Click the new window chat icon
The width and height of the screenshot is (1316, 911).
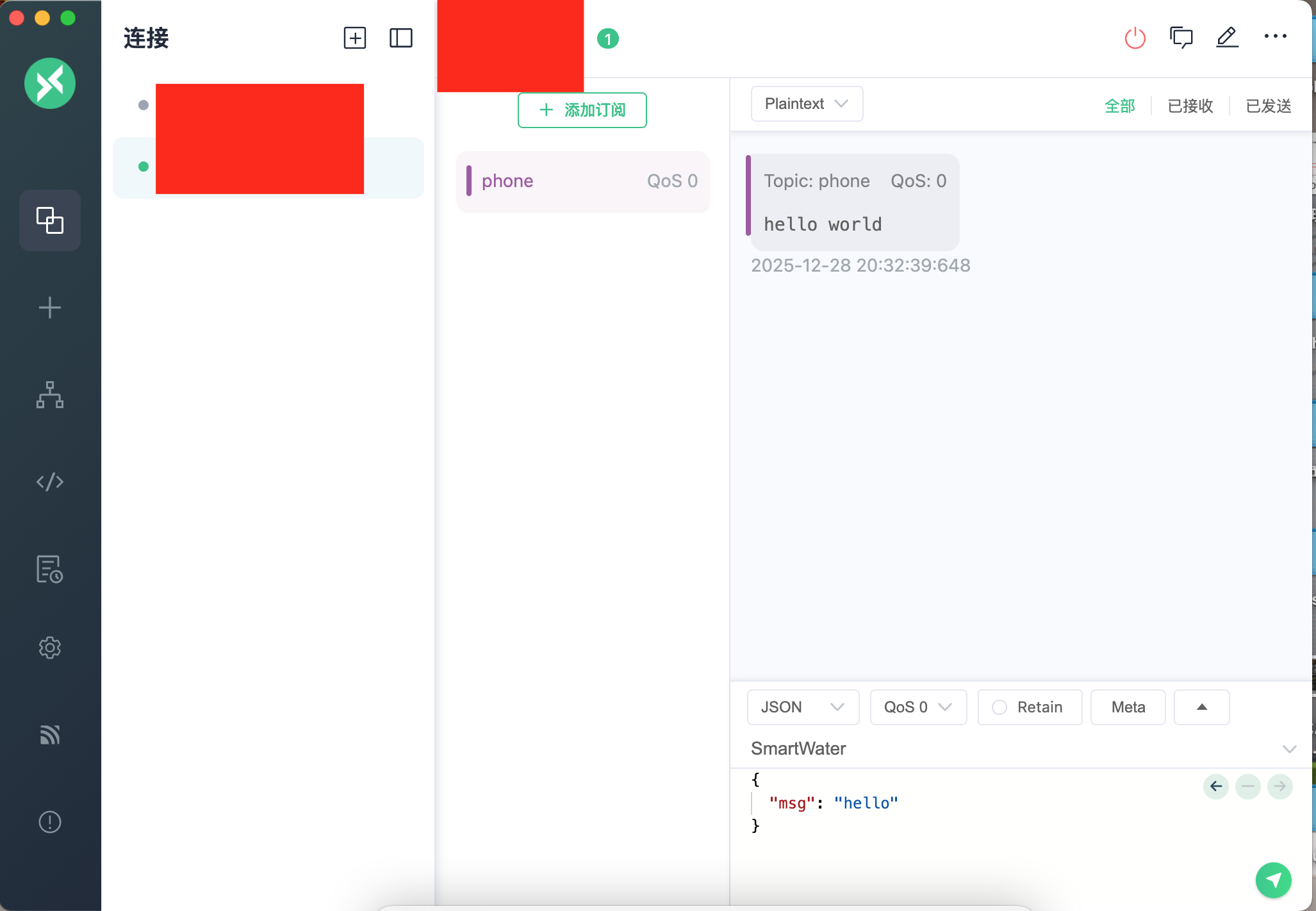point(1181,38)
